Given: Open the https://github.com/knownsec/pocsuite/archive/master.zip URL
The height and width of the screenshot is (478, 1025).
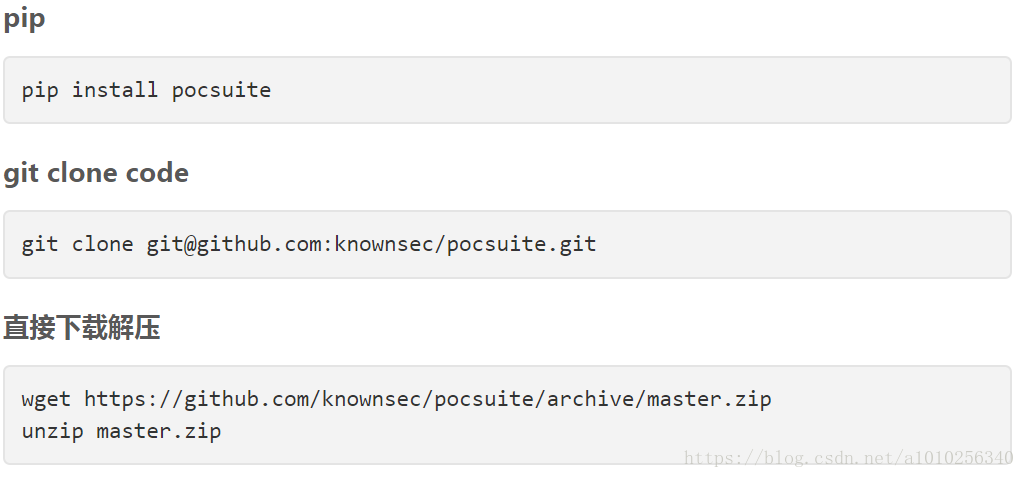Looking at the screenshot, I should [427, 399].
